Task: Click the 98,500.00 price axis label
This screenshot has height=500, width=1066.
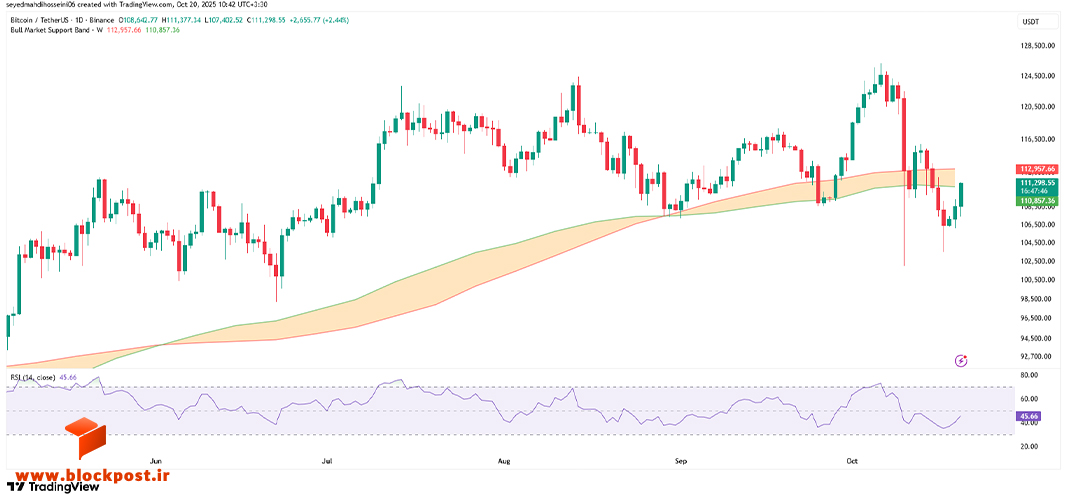Action: 1035,299
